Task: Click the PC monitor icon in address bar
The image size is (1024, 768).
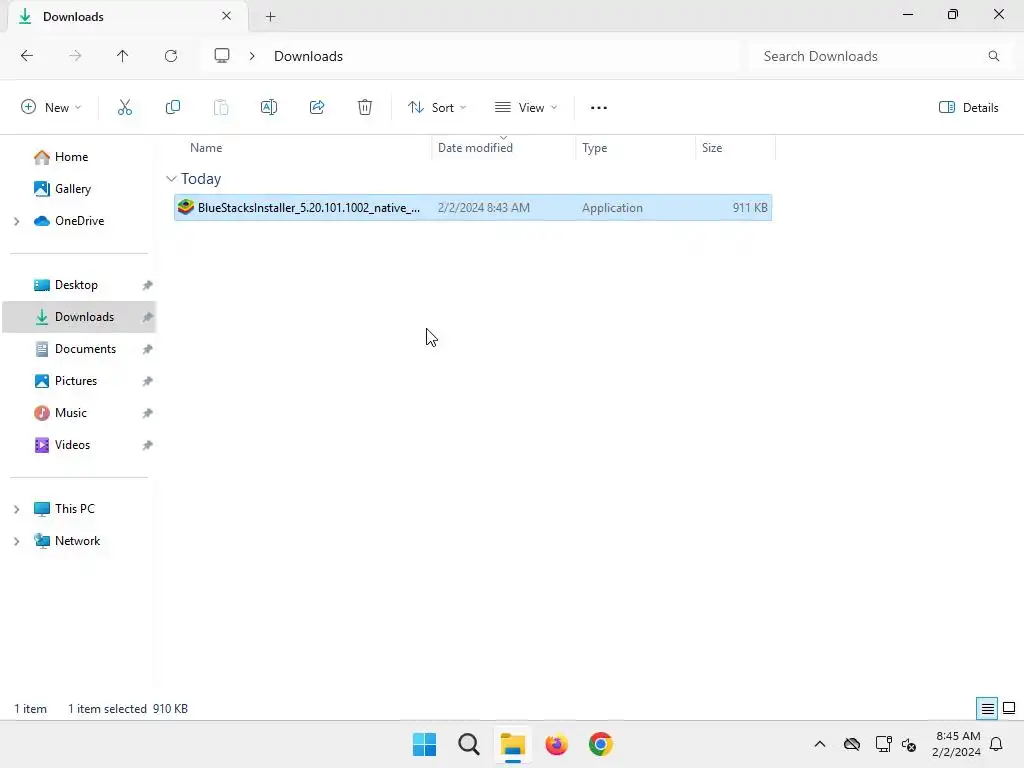Action: pos(222,56)
